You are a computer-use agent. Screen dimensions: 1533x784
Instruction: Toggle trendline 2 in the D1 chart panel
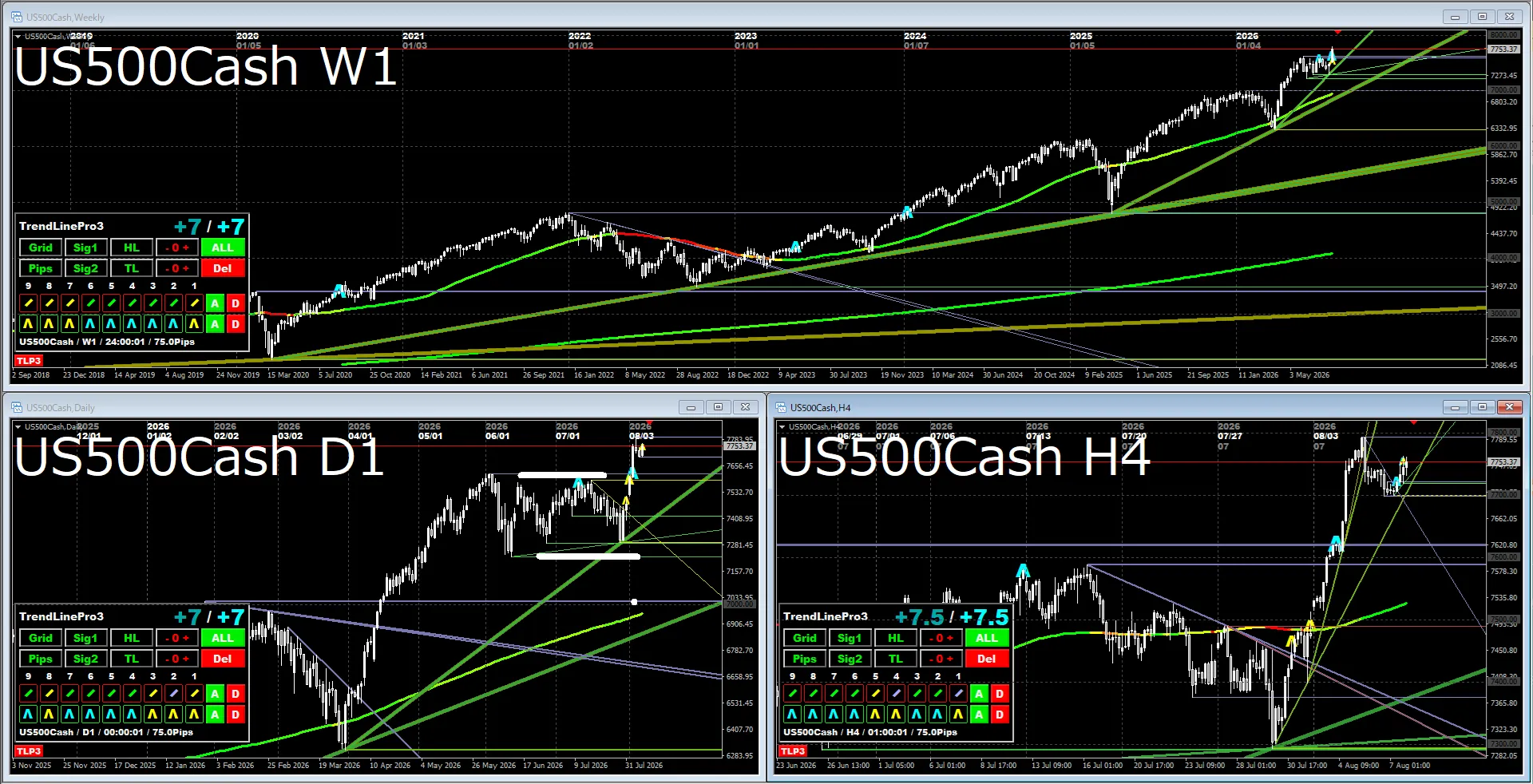click(x=173, y=694)
